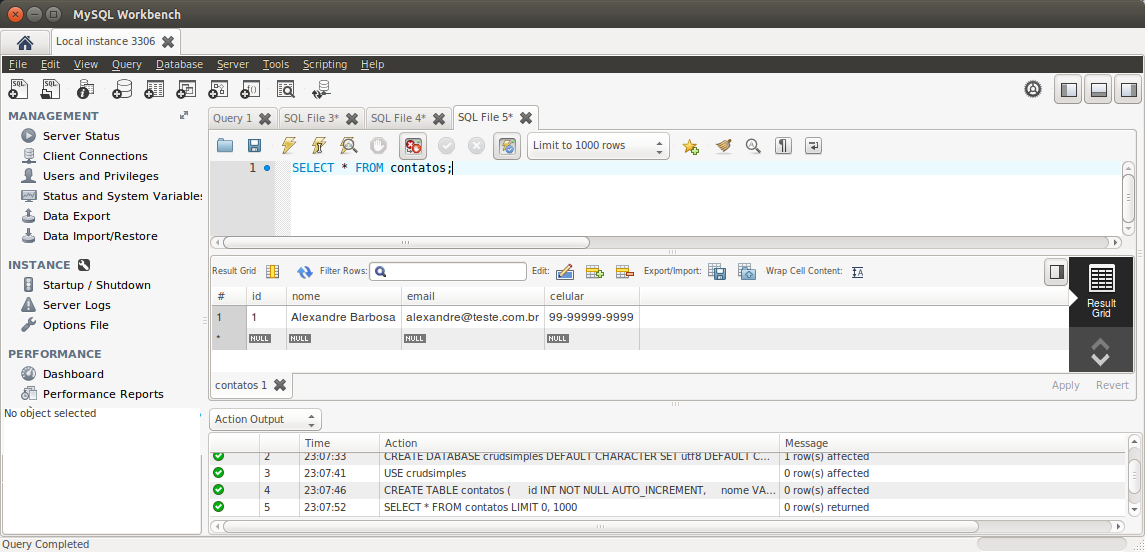Save the SQL script to file

pyautogui.click(x=254, y=145)
